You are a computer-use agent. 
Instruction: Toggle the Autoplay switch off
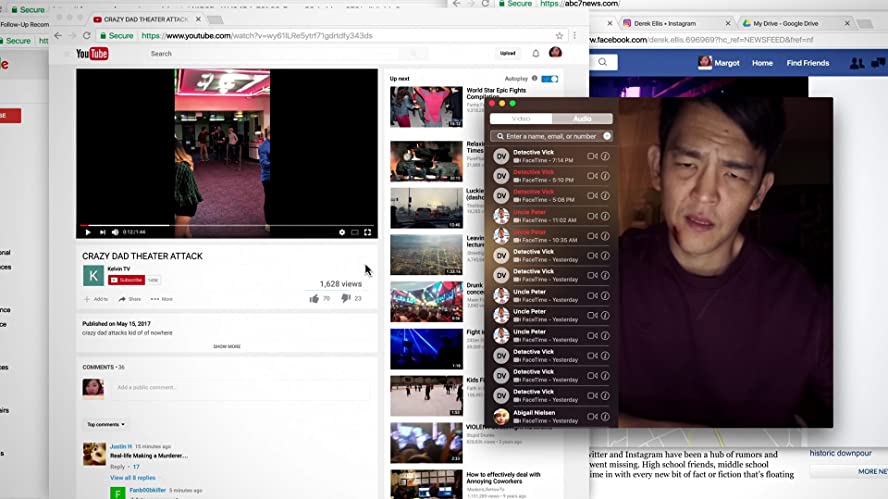coord(549,78)
